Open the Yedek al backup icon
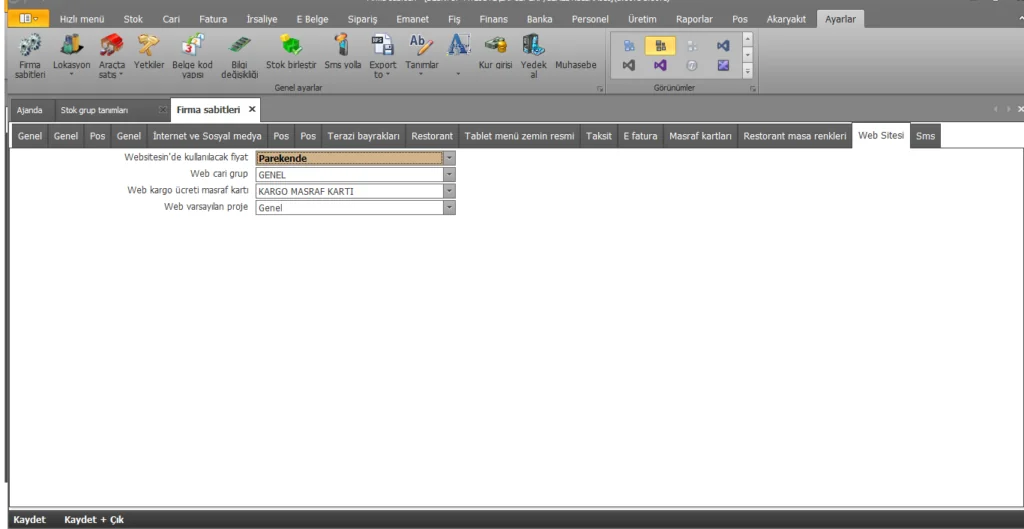 click(x=533, y=44)
